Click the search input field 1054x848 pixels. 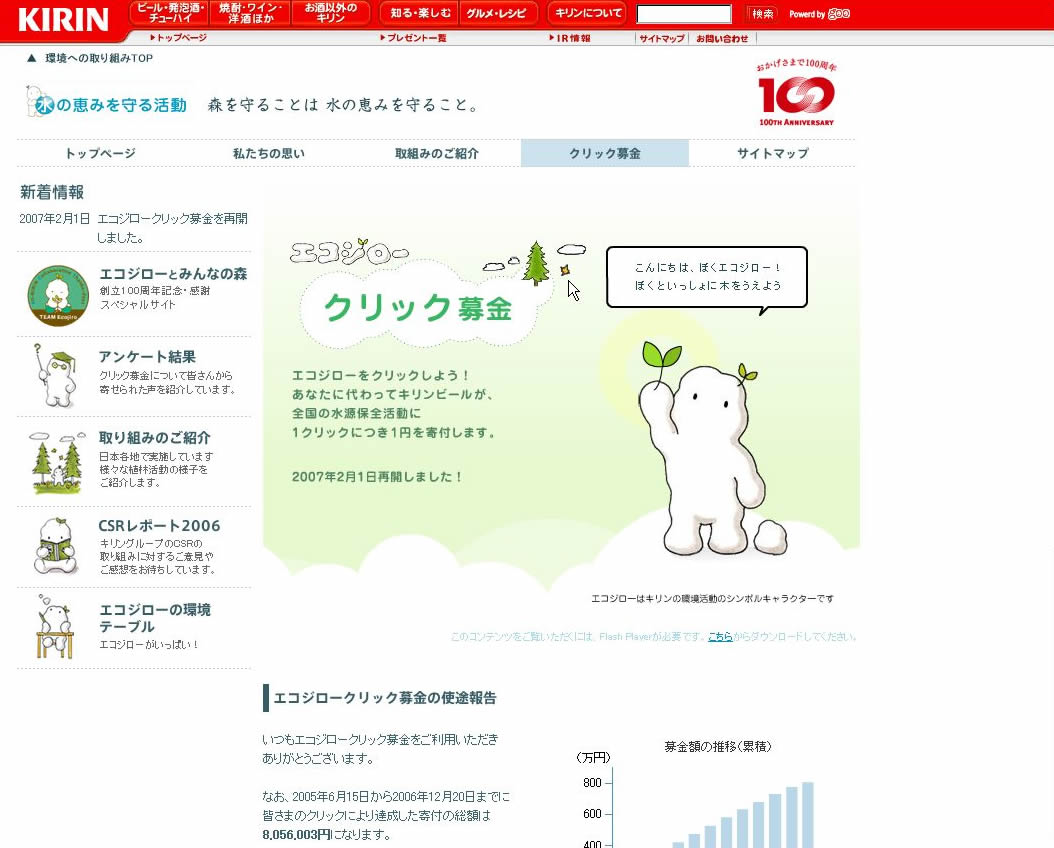pos(684,14)
